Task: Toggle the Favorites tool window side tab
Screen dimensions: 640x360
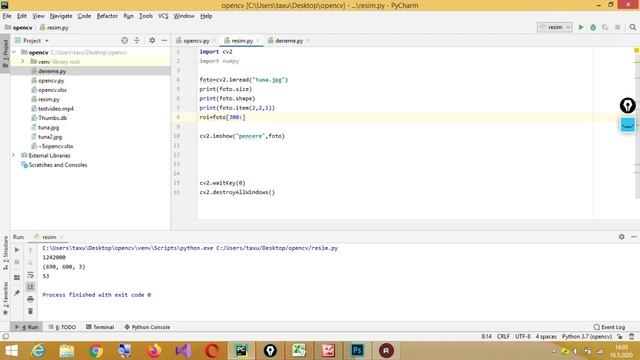Action: click(5, 299)
